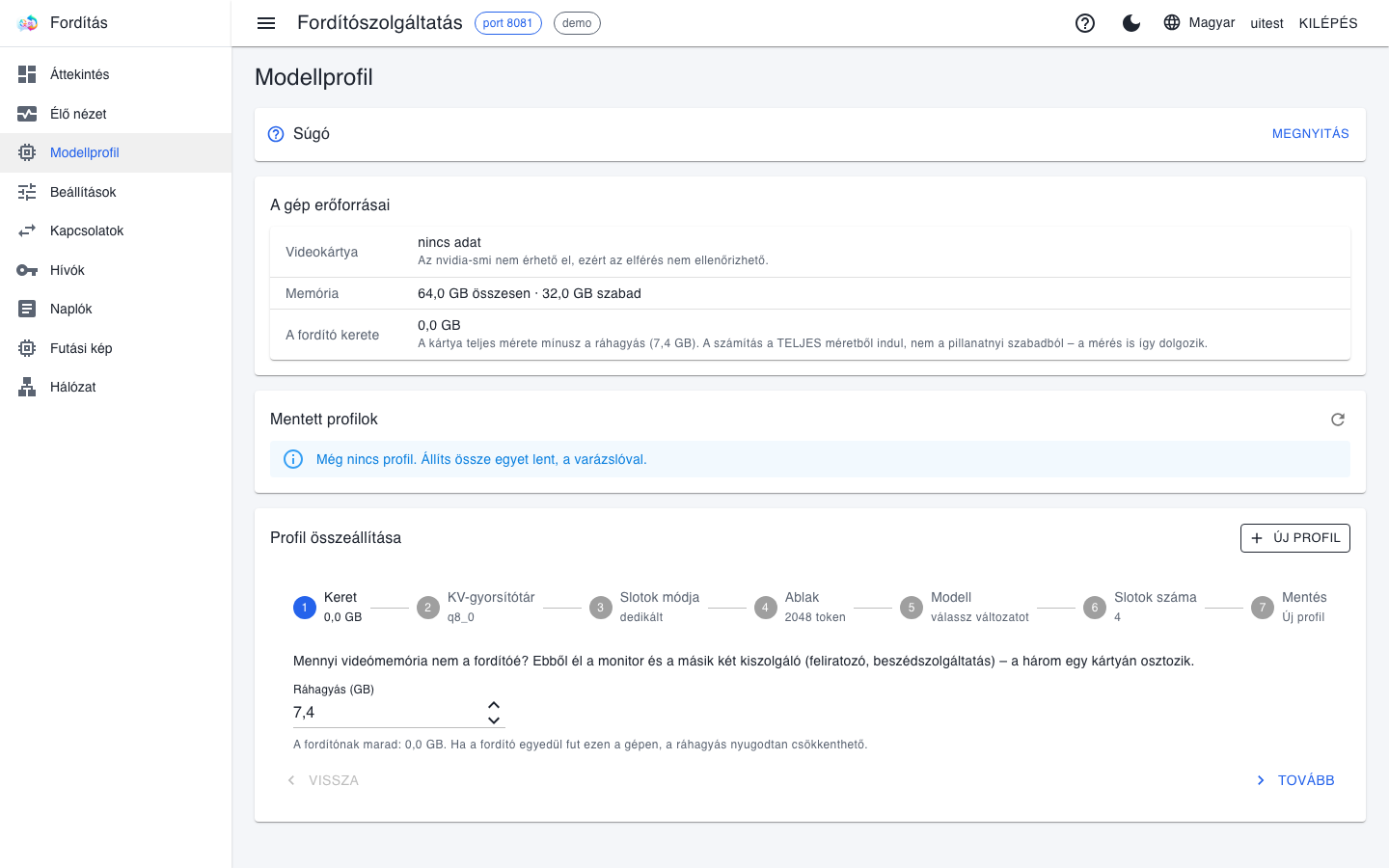Expand Súgó panel with MEGNYITÁS
Image resolution: width=1389 pixels, height=868 pixels.
click(1310, 134)
